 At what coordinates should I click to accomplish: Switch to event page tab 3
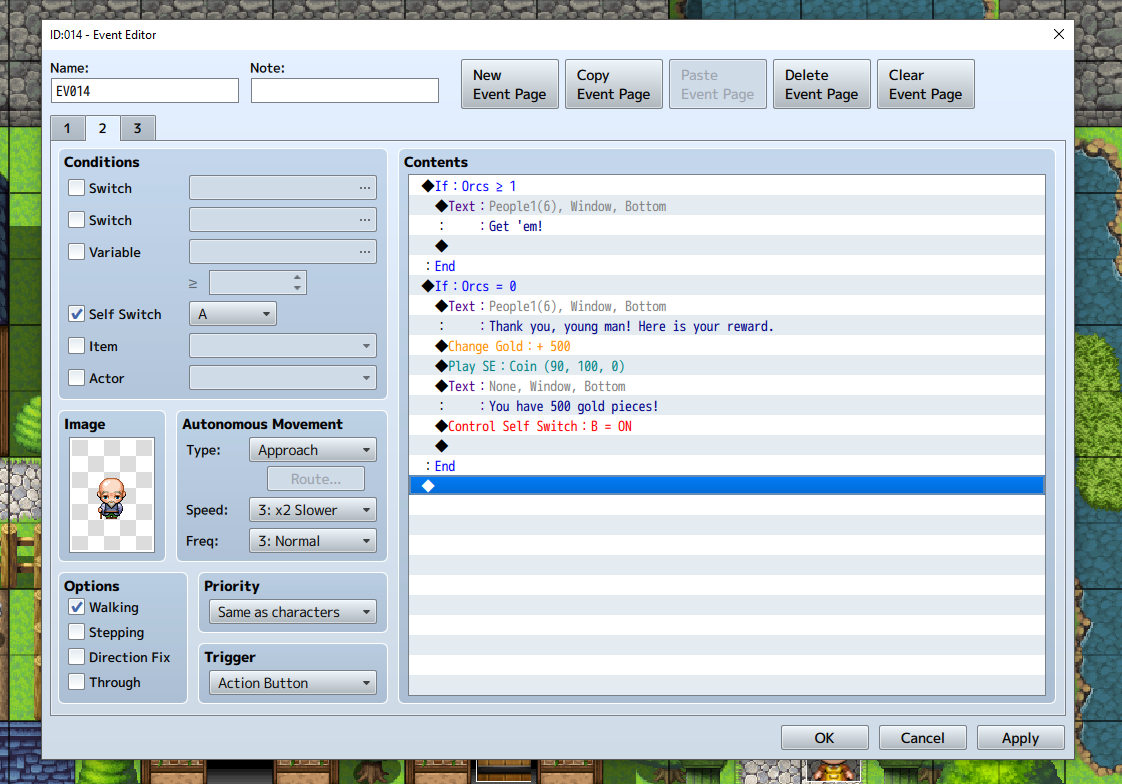point(137,128)
